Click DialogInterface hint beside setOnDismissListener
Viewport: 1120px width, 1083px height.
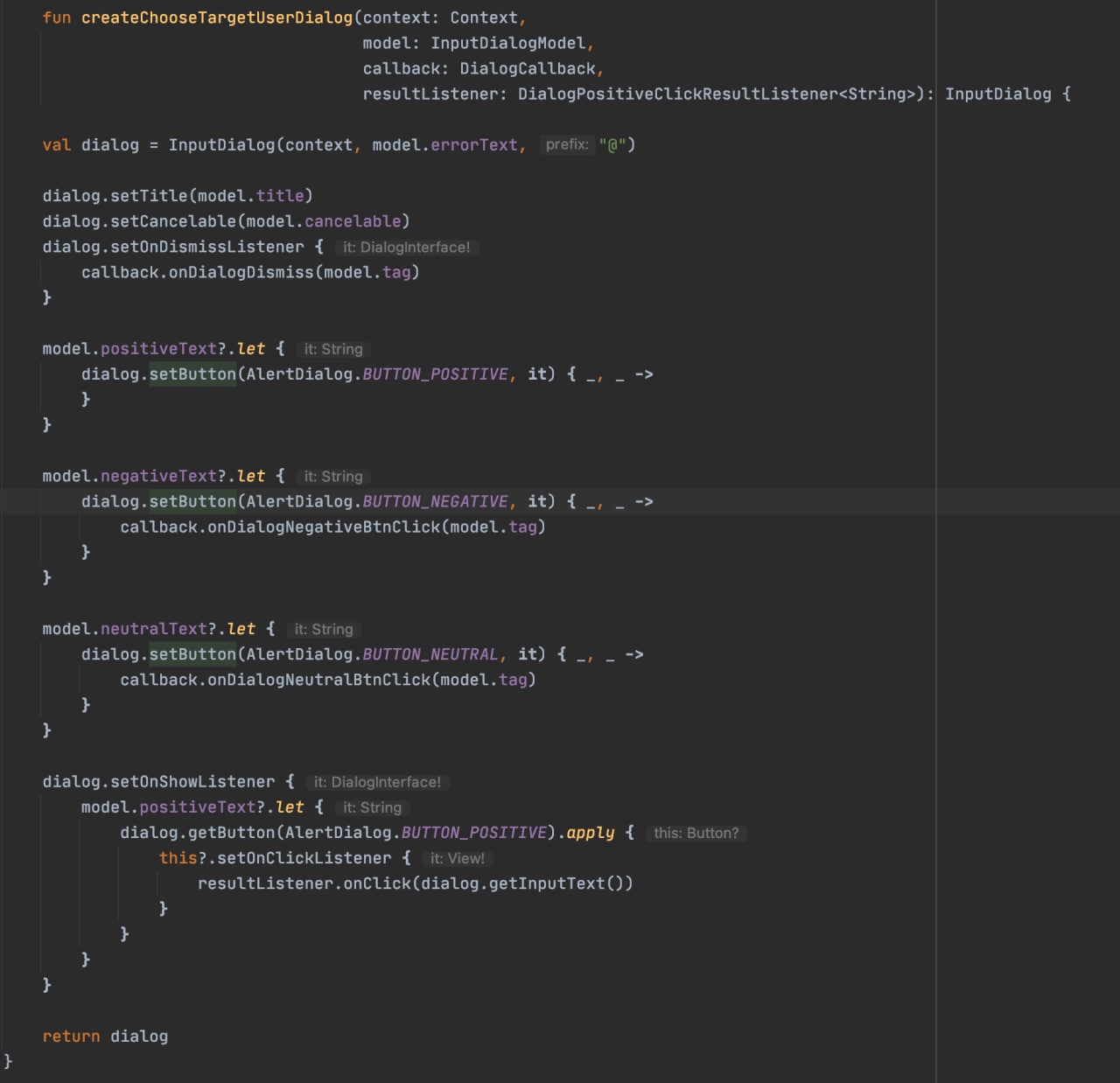(407, 248)
